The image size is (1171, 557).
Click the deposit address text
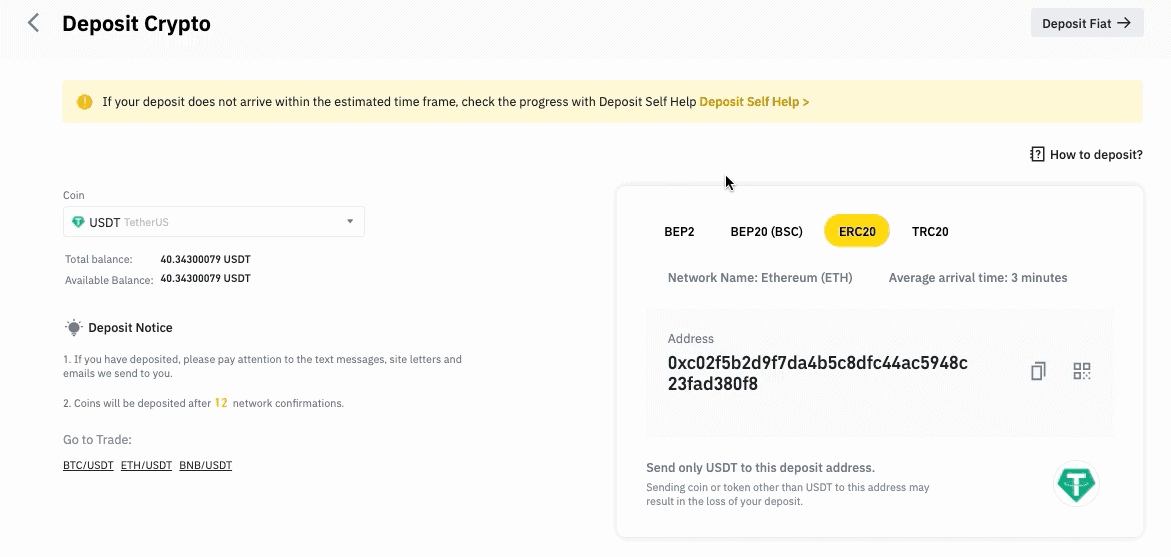[x=818, y=373]
